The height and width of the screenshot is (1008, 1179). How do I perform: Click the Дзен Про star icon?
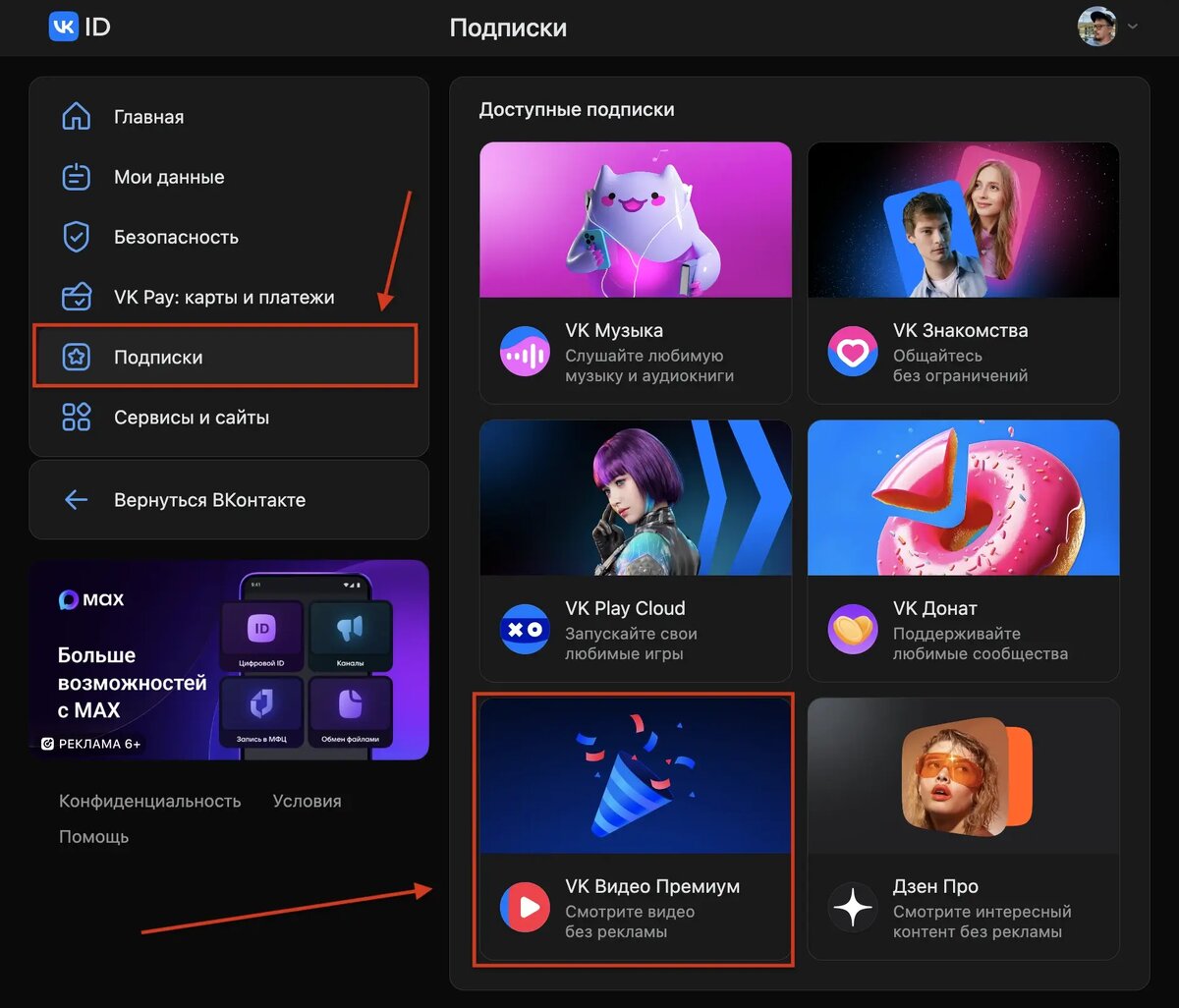852,908
